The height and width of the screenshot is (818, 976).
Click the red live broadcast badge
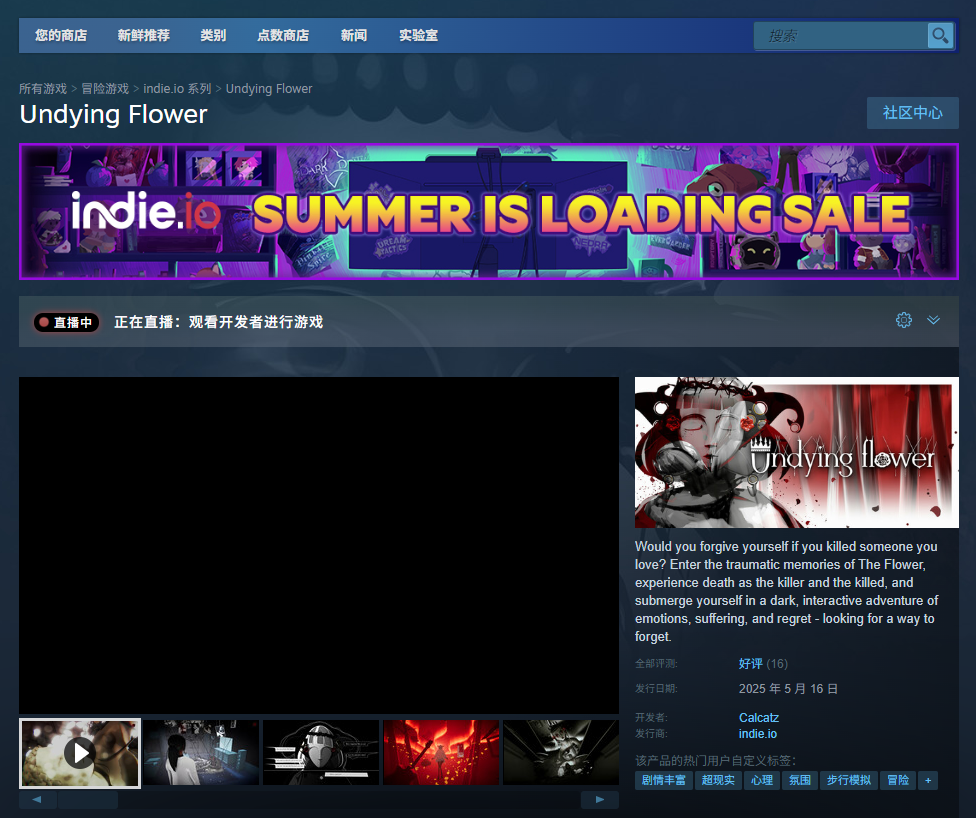66,322
